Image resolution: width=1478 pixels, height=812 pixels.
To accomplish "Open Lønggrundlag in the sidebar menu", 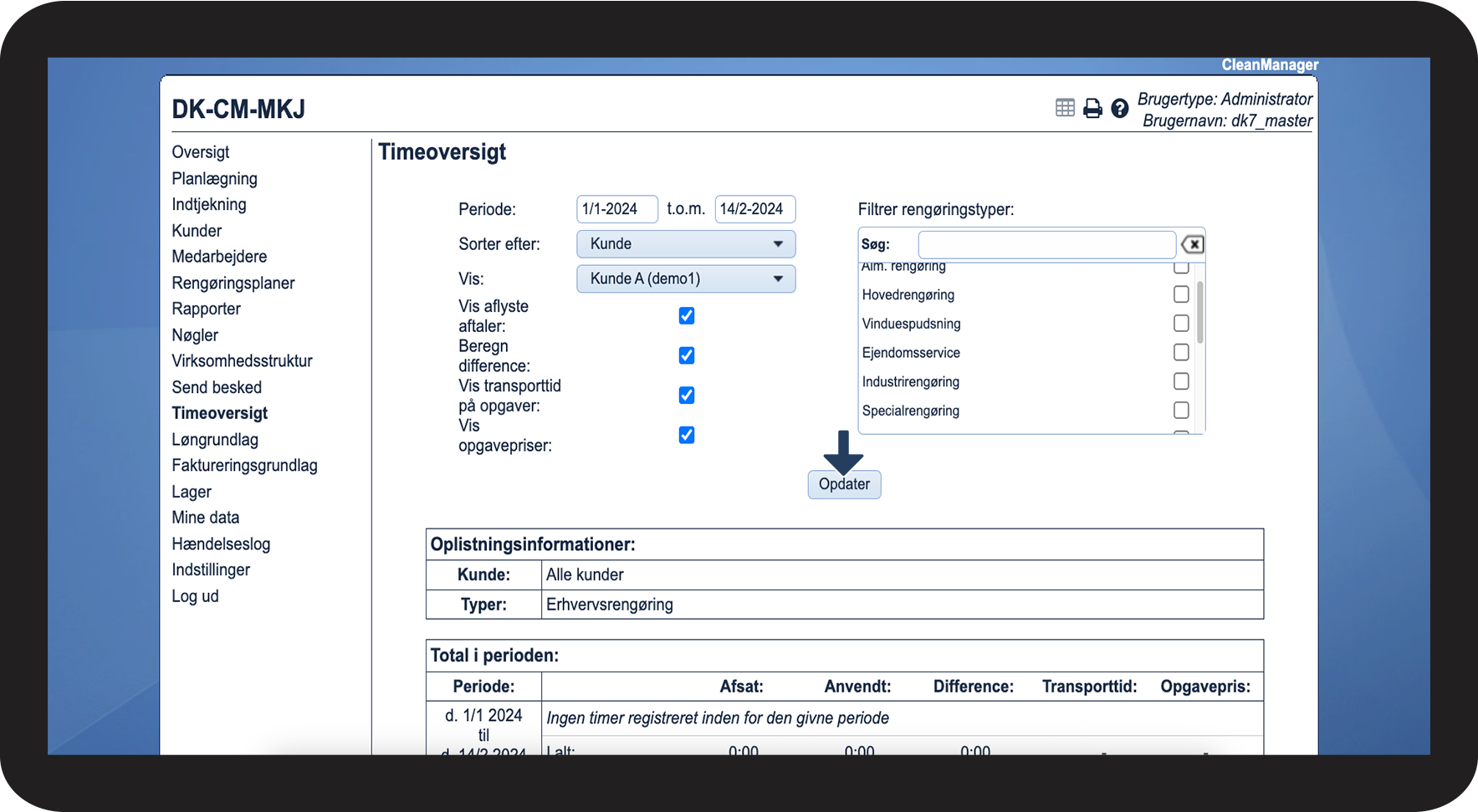I will [215, 439].
